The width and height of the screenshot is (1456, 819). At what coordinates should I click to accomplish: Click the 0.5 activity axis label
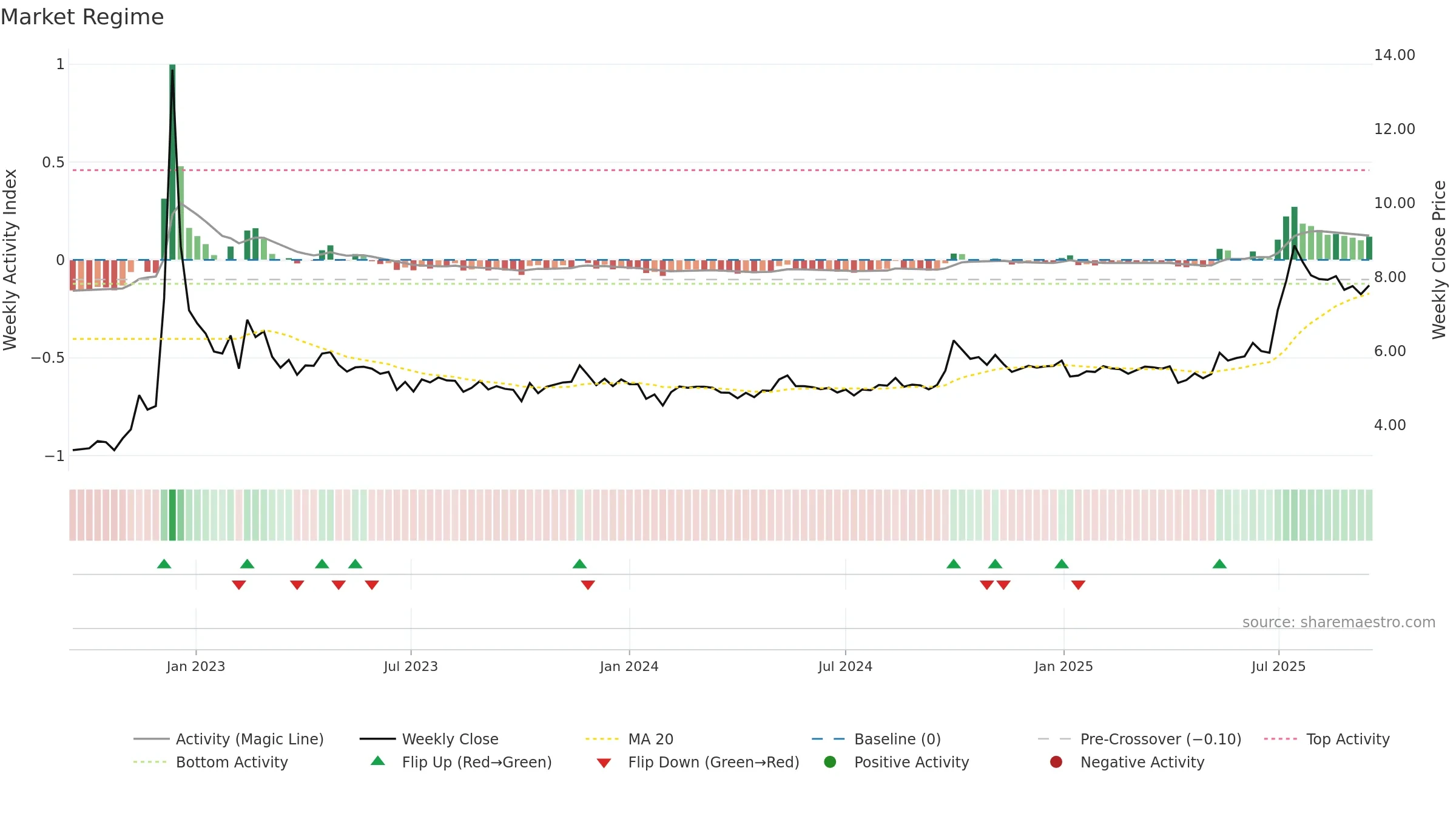click(x=53, y=163)
